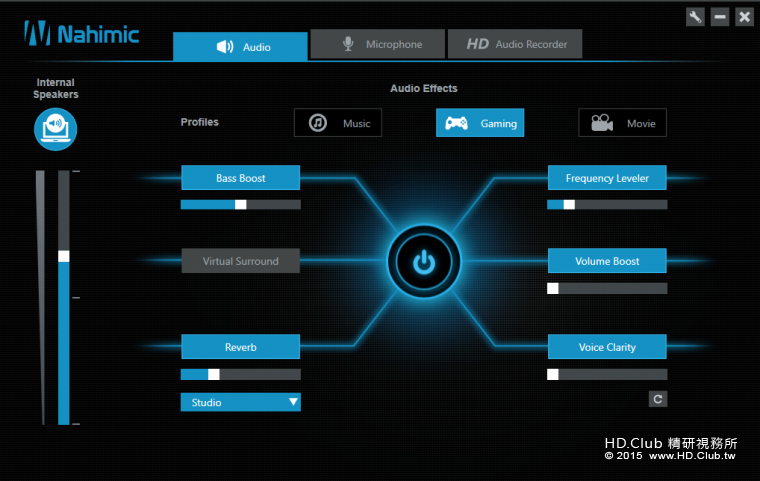Toggle the Voice Clarity effect
This screenshot has height=481, width=760.
(607, 347)
